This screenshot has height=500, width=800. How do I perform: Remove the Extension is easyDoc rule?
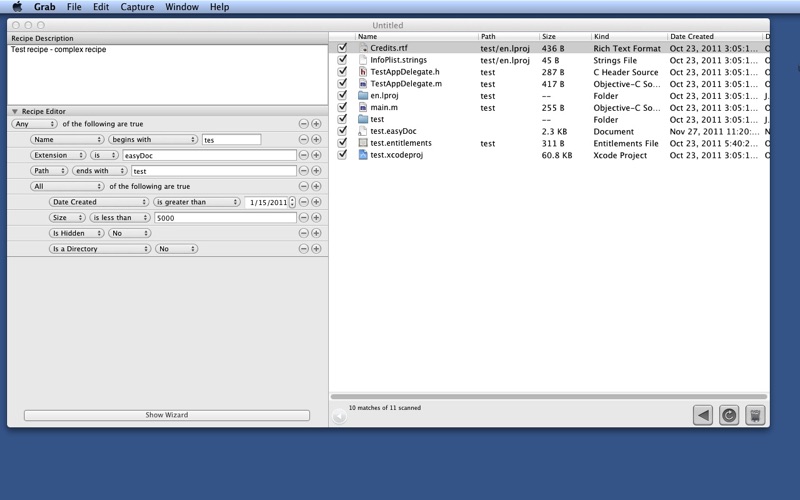tap(304, 155)
